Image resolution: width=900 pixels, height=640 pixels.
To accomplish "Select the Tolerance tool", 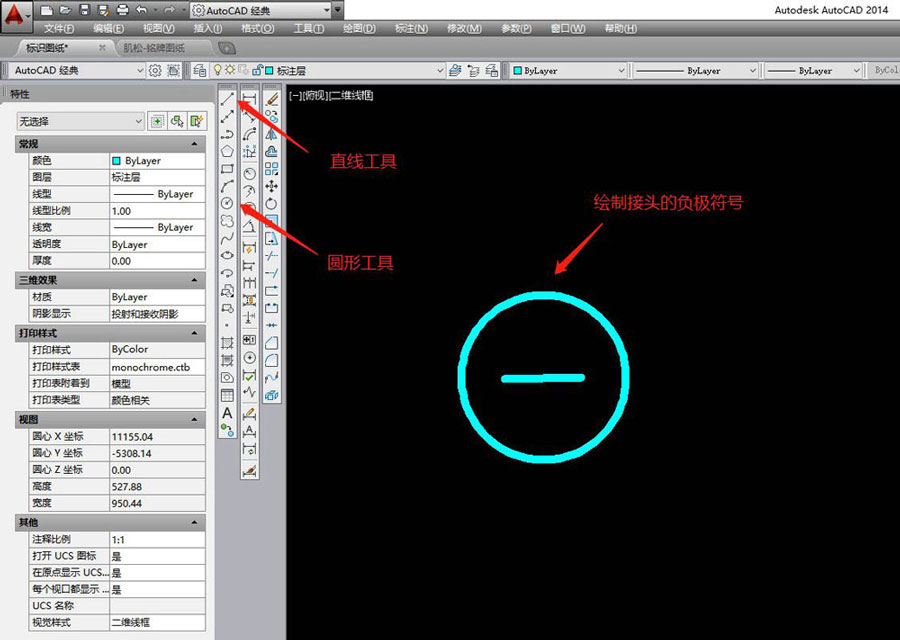I will pyautogui.click(x=250, y=340).
